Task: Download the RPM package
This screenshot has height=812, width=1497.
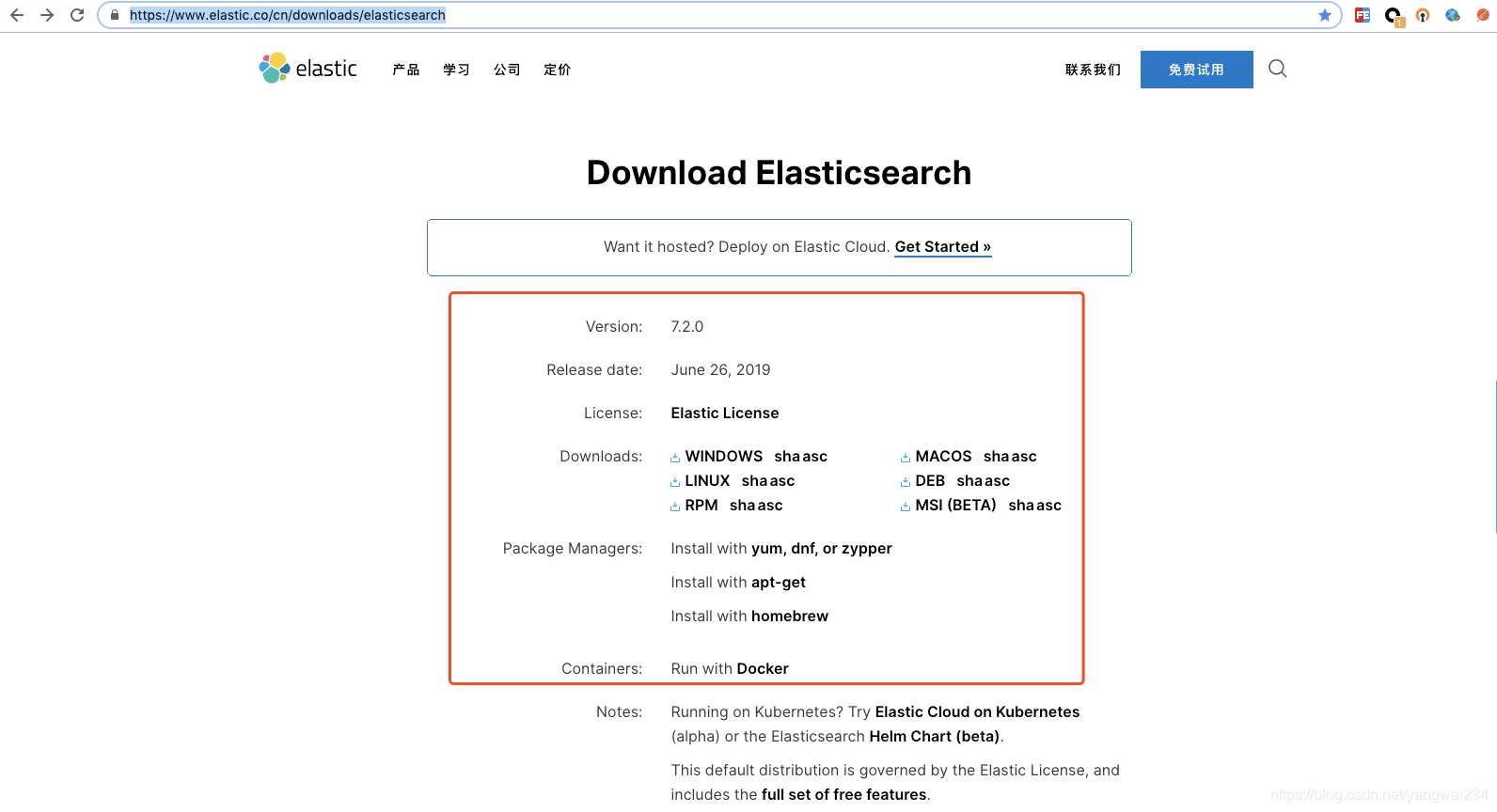Action: [x=701, y=505]
